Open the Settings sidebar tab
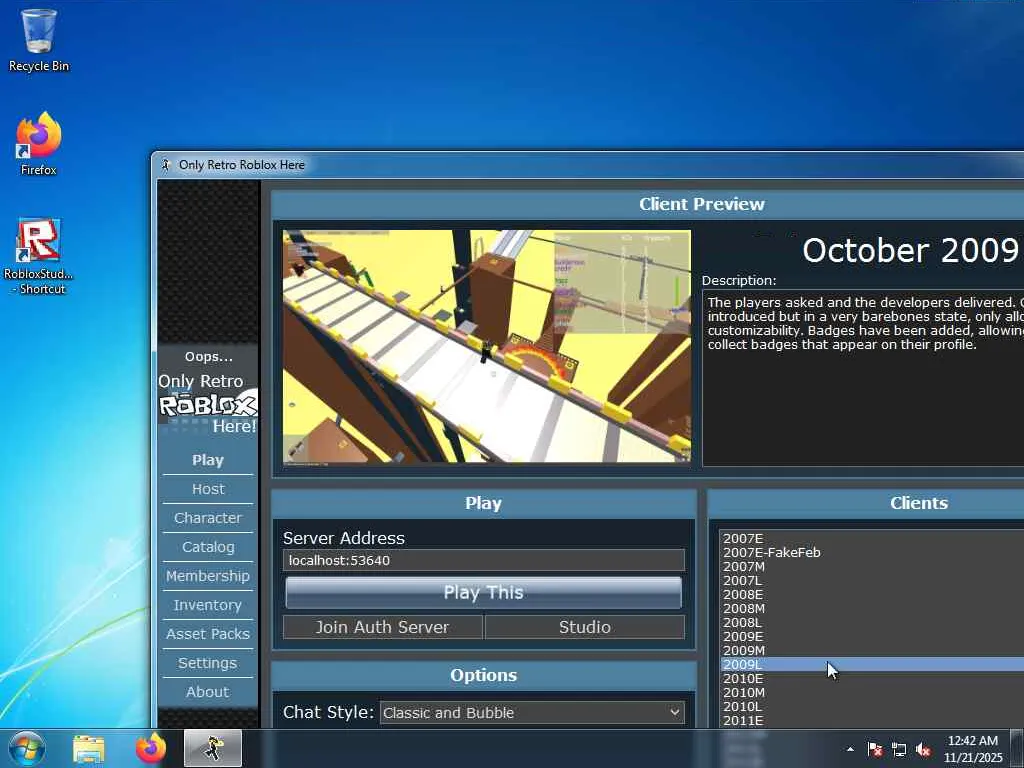The height and width of the screenshot is (768, 1024). [208, 663]
